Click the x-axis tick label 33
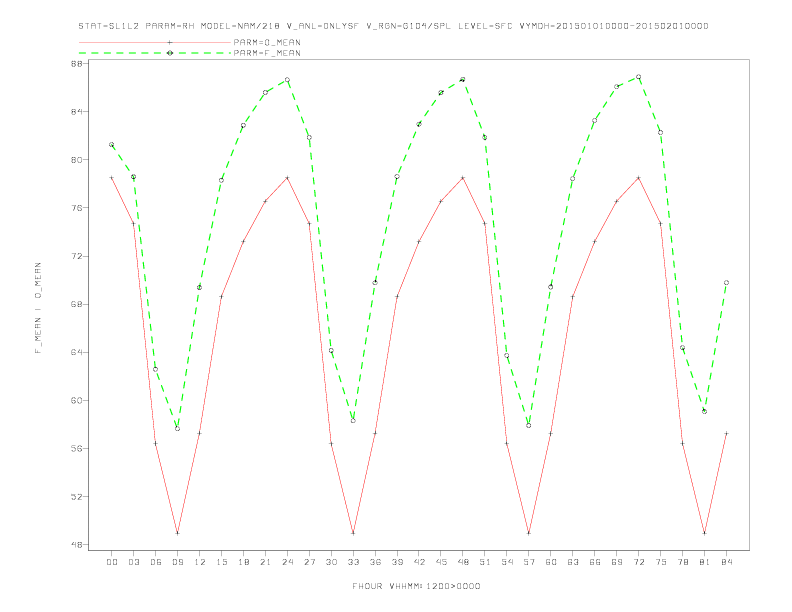The height and width of the screenshot is (612, 792). (x=353, y=562)
